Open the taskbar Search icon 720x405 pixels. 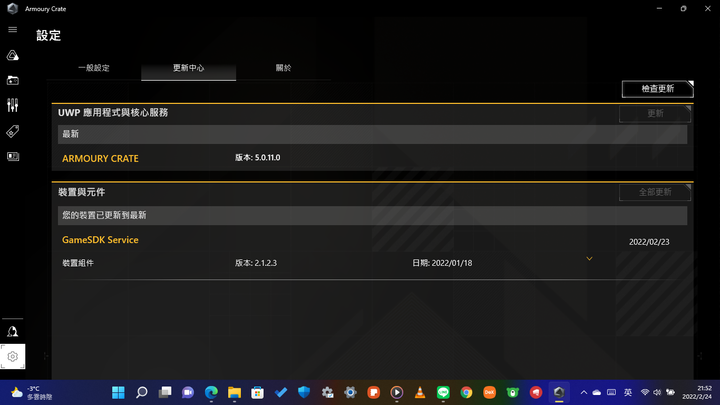(141, 392)
